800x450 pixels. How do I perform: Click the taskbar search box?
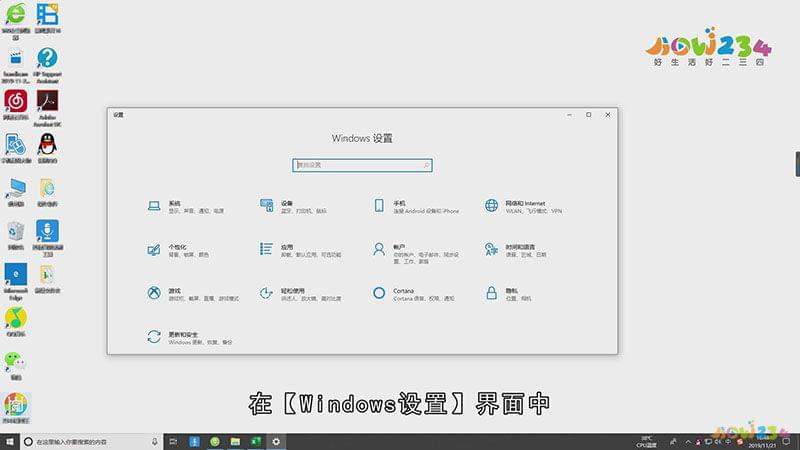[x=92, y=441]
